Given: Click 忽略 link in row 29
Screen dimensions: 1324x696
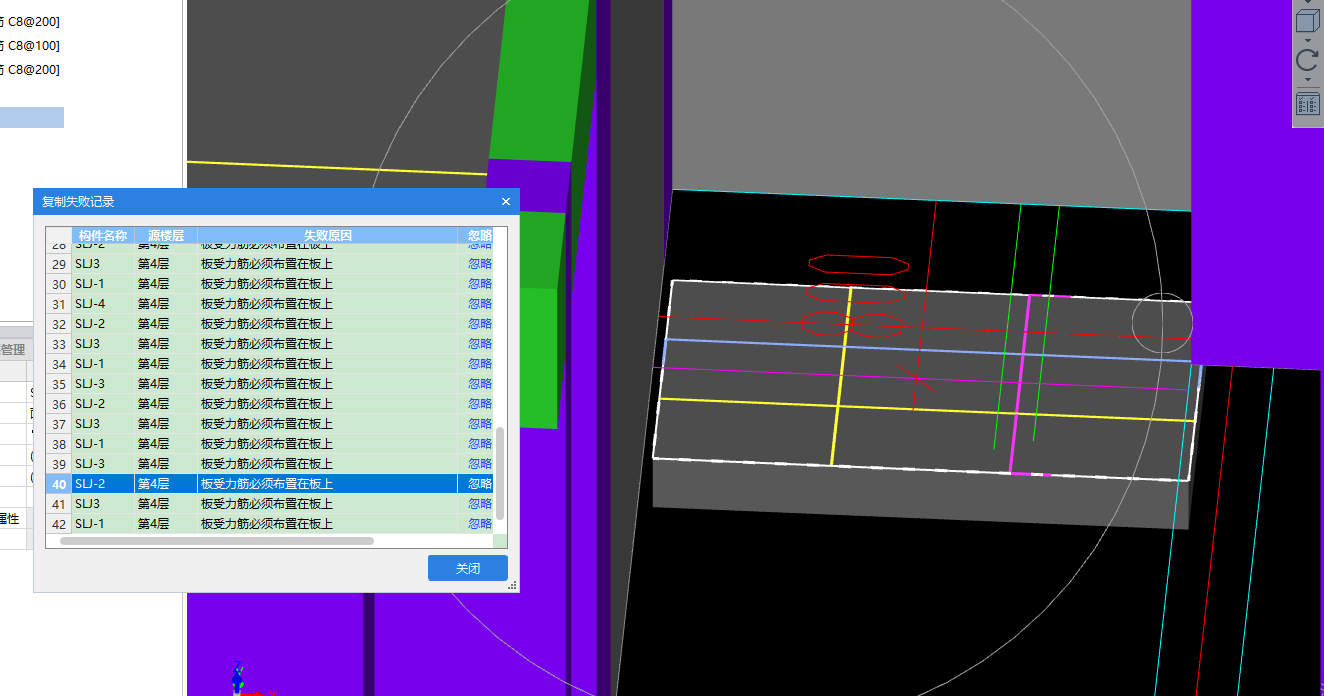Looking at the screenshot, I should coord(480,264).
